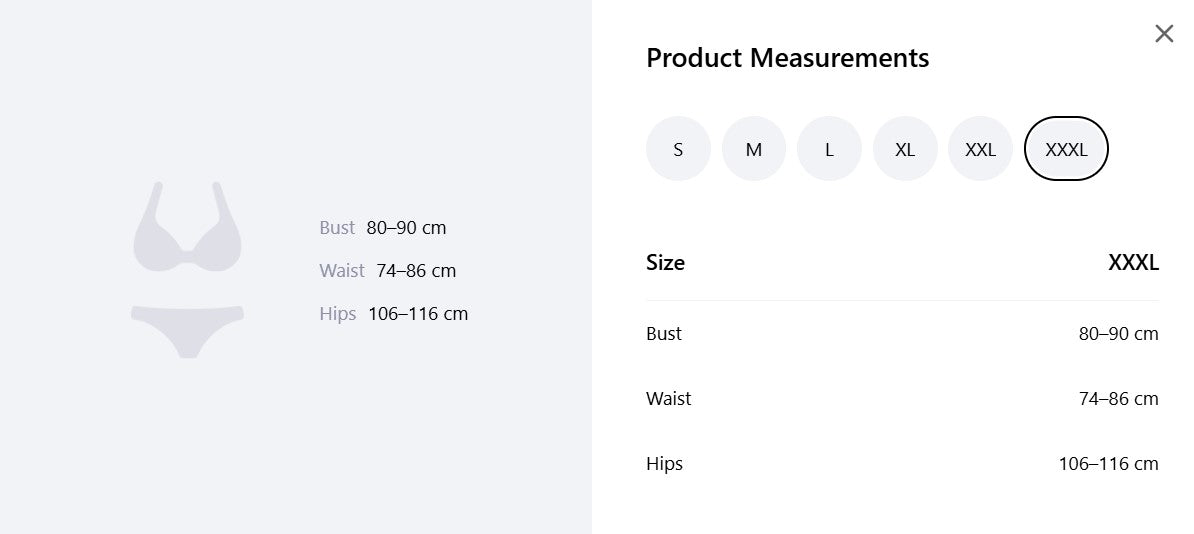Image resolution: width=1194 pixels, height=534 pixels.
Task: Select size M
Action: (754, 149)
